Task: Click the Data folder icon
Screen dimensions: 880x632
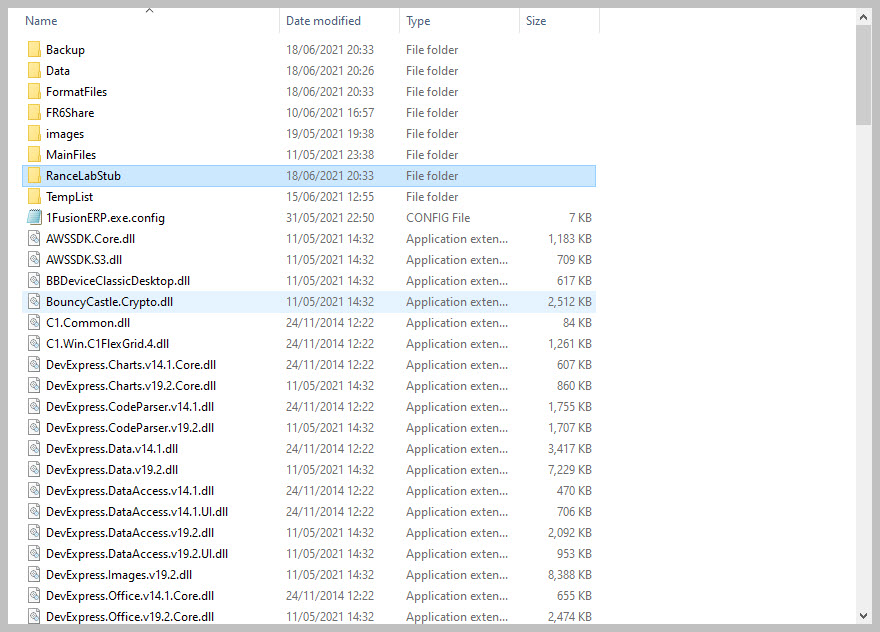Action: [x=34, y=70]
